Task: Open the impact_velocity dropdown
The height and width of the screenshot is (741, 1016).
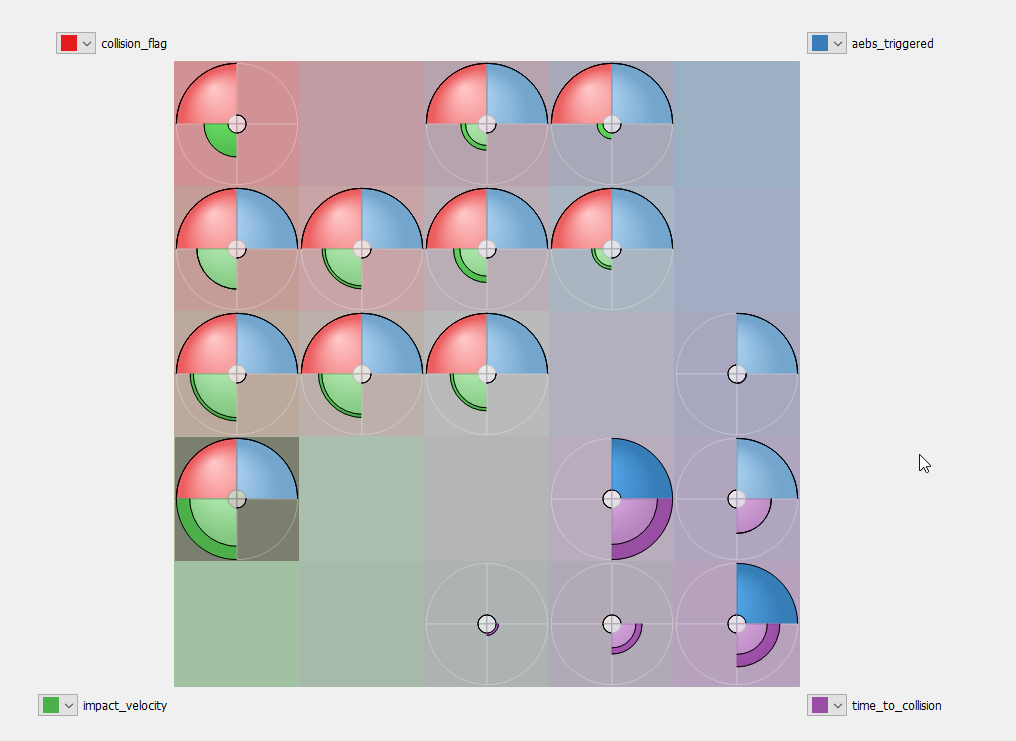Action: tap(68, 705)
